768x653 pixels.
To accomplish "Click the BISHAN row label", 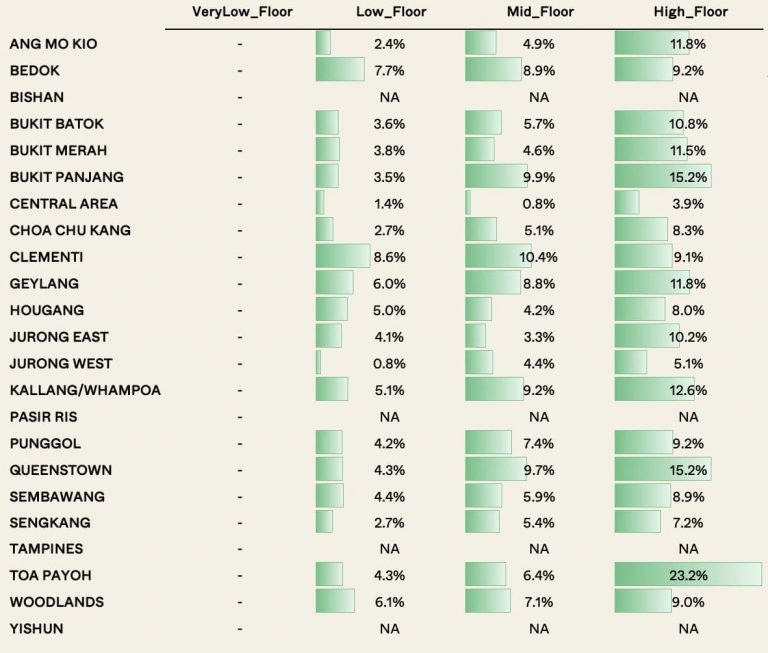I will click(x=37, y=97).
